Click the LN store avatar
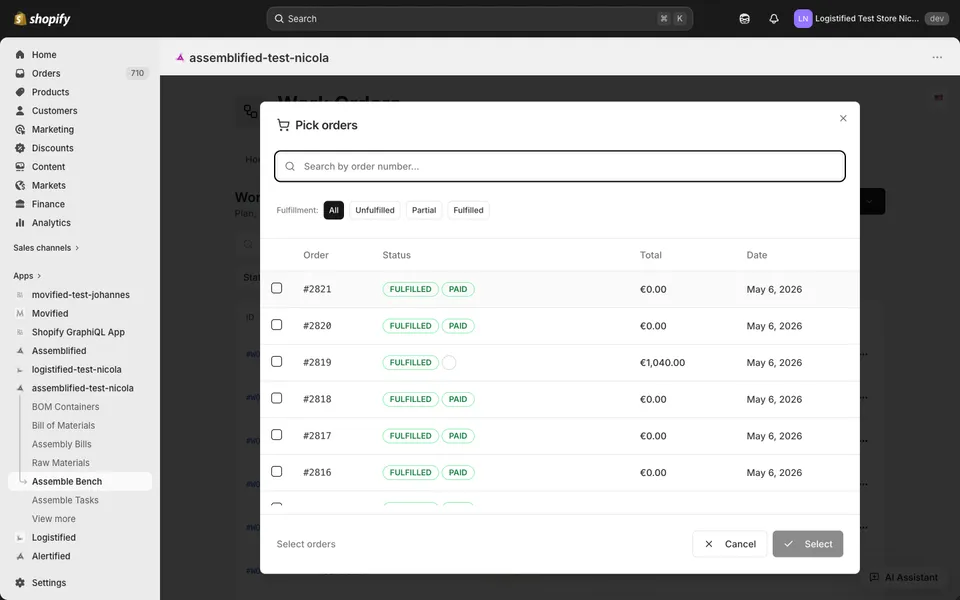The height and width of the screenshot is (600, 960). click(x=803, y=18)
